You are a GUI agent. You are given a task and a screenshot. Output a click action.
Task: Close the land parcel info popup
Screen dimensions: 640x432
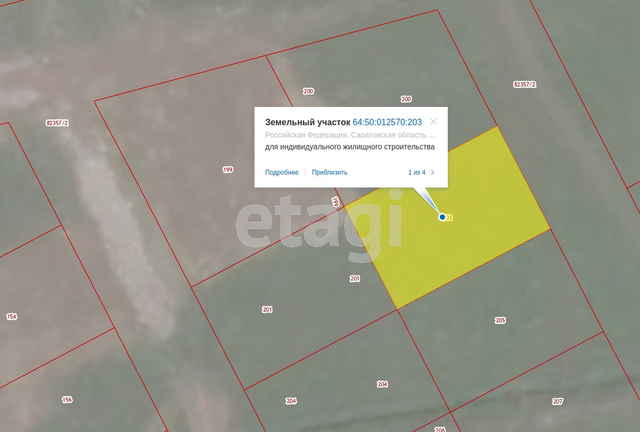click(x=433, y=122)
